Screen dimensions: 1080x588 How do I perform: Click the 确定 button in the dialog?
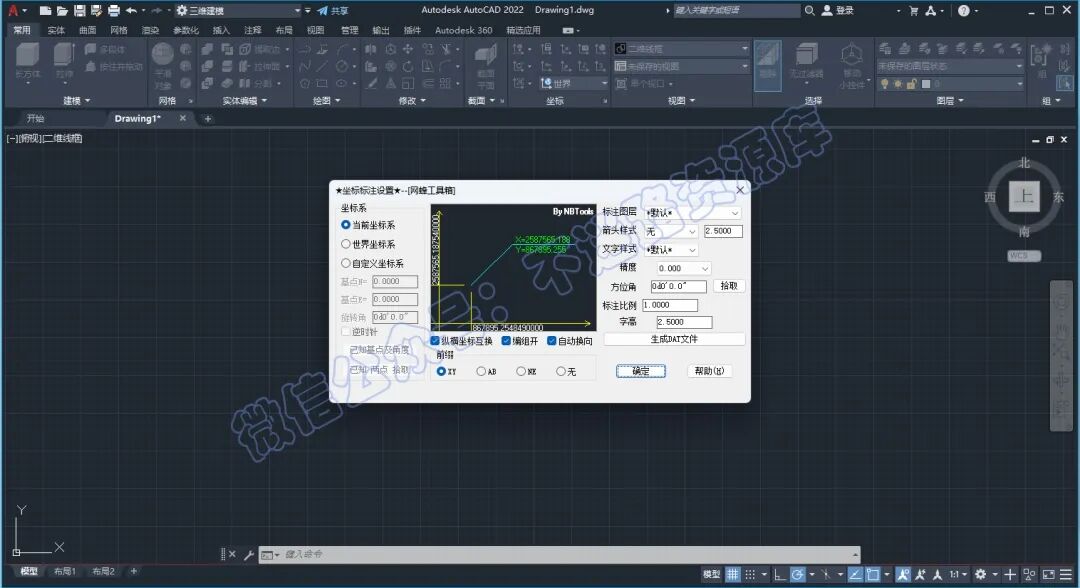(x=641, y=371)
